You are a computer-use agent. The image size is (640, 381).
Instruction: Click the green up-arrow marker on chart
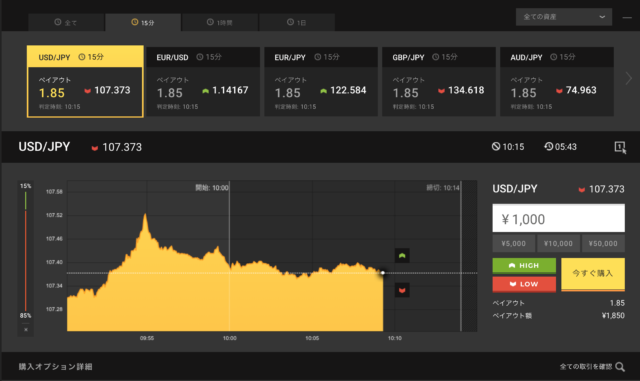pyautogui.click(x=402, y=256)
